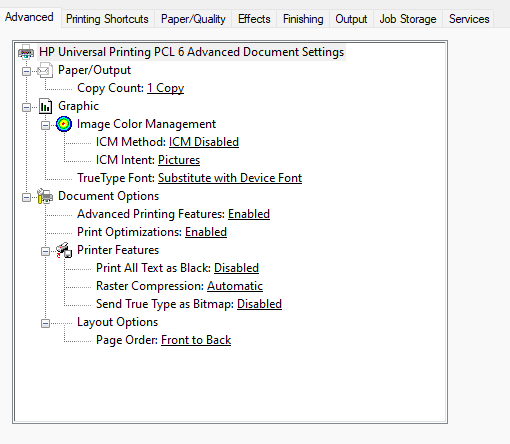The height and width of the screenshot is (444, 510).
Task: Select the Layout Options label
Action: (x=117, y=322)
